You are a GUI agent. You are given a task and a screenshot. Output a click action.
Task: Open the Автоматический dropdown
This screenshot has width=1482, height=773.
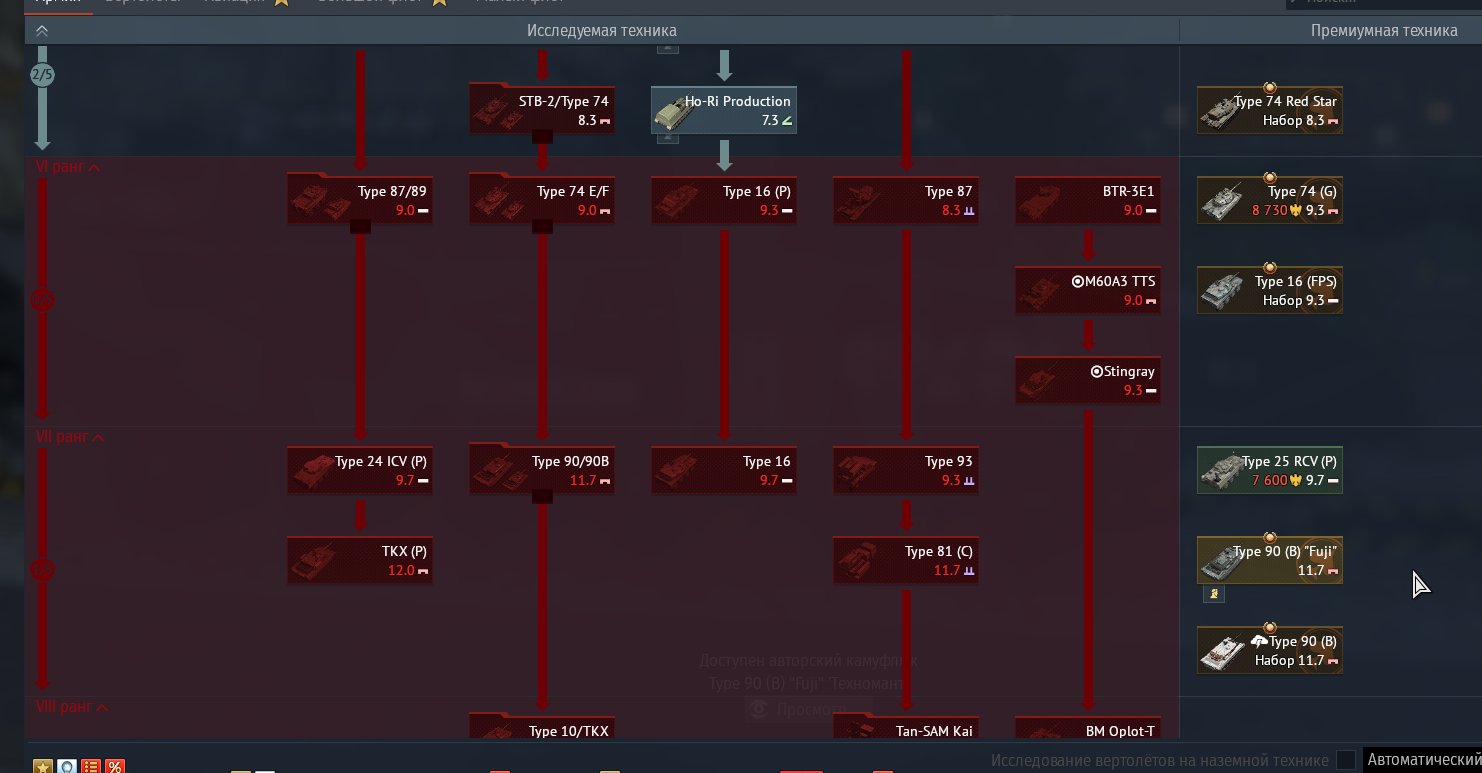pyautogui.click(x=1423, y=760)
